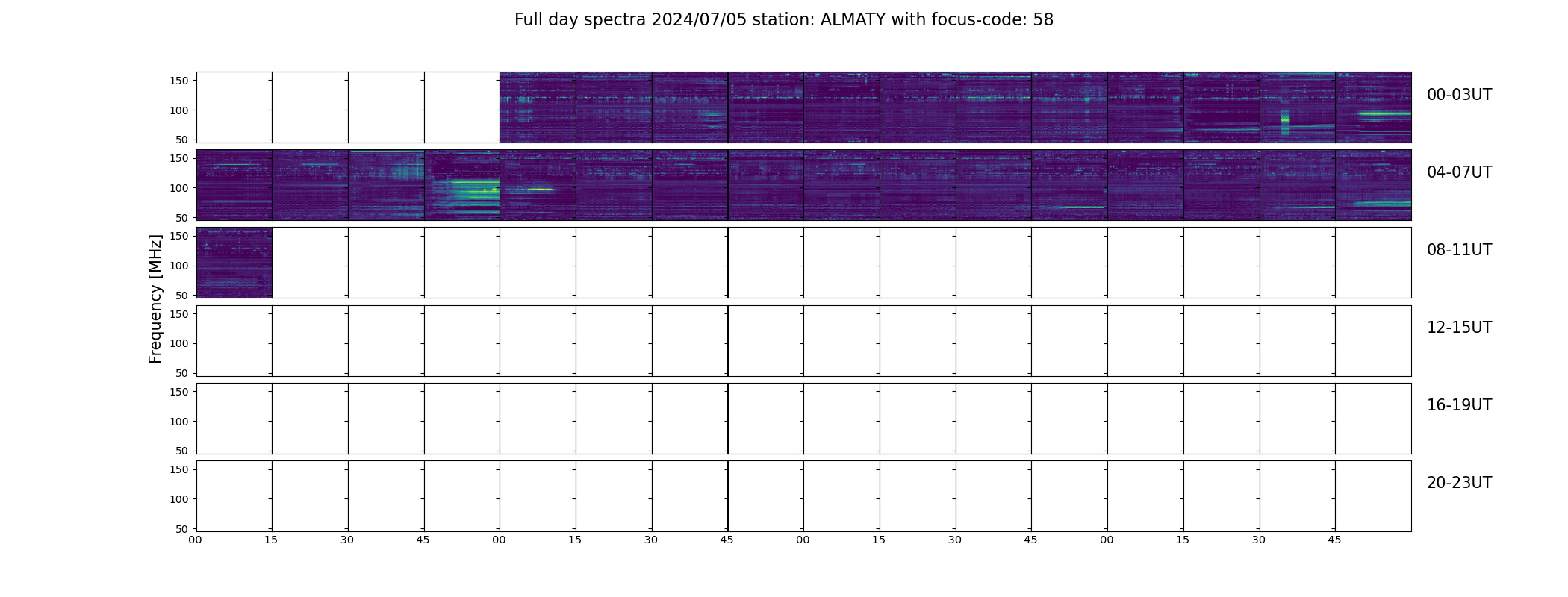Screen dimensions: 1568x597
Task: Click the 100 tick of the 08-11UT row
Action: click(179, 266)
